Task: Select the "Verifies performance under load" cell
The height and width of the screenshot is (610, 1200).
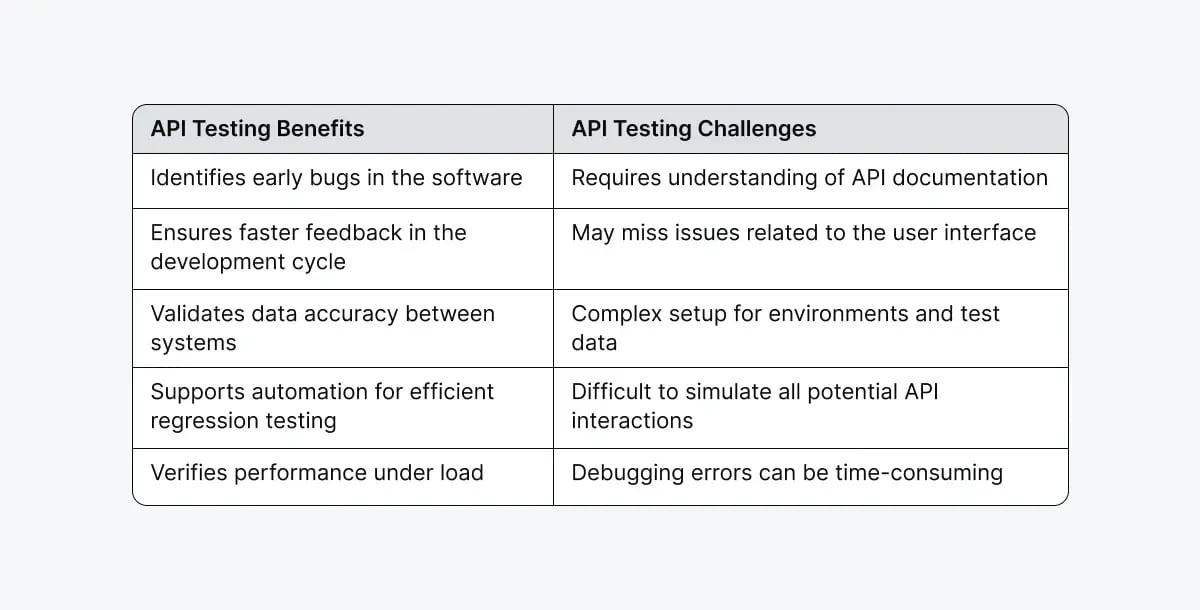Action: (317, 473)
